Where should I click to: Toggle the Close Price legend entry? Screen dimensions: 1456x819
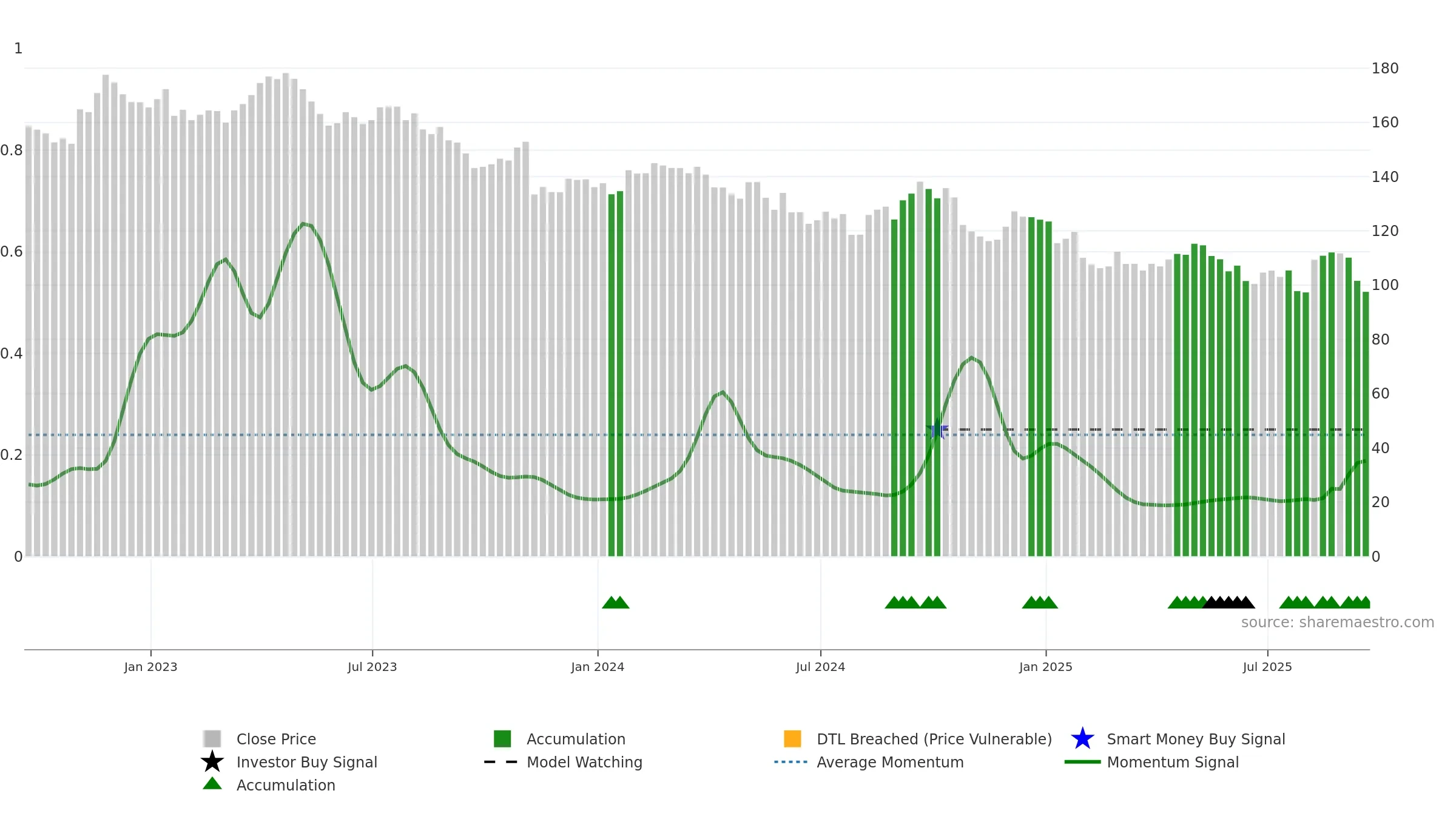260,739
